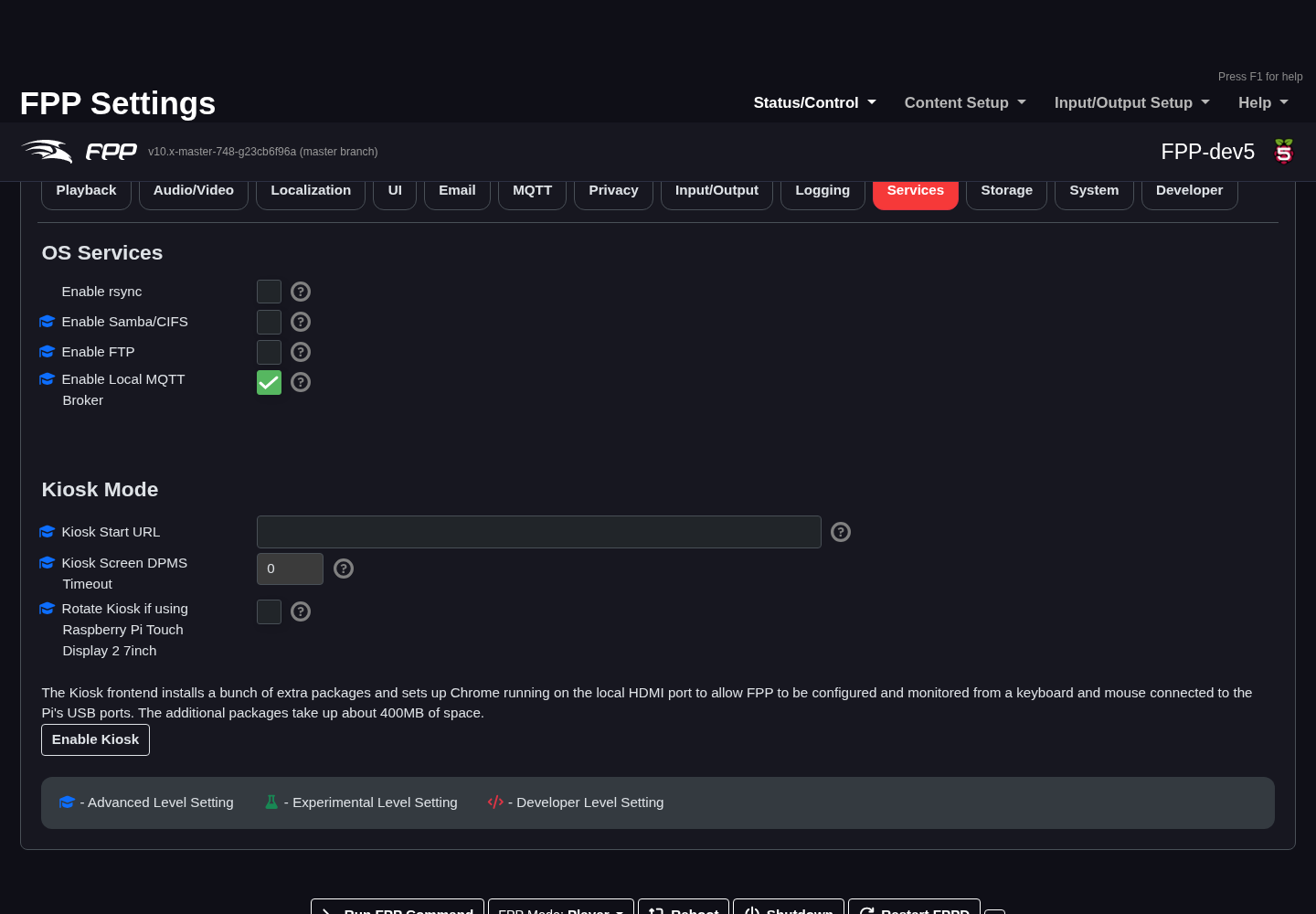The height and width of the screenshot is (914, 1316).
Task: Switch to the Input/Output settings tab
Action: [x=716, y=194]
